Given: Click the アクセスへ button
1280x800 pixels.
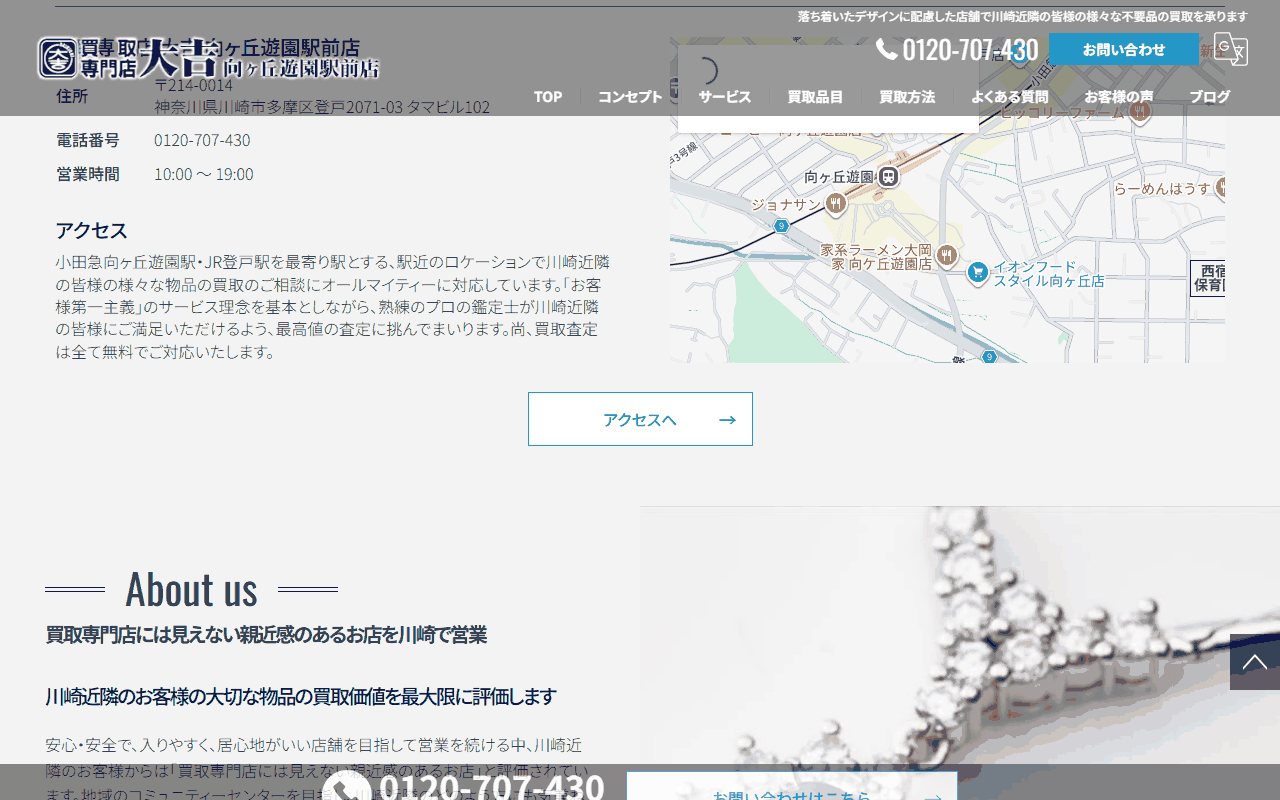Looking at the screenshot, I should pyautogui.click(x=640, y=419).
